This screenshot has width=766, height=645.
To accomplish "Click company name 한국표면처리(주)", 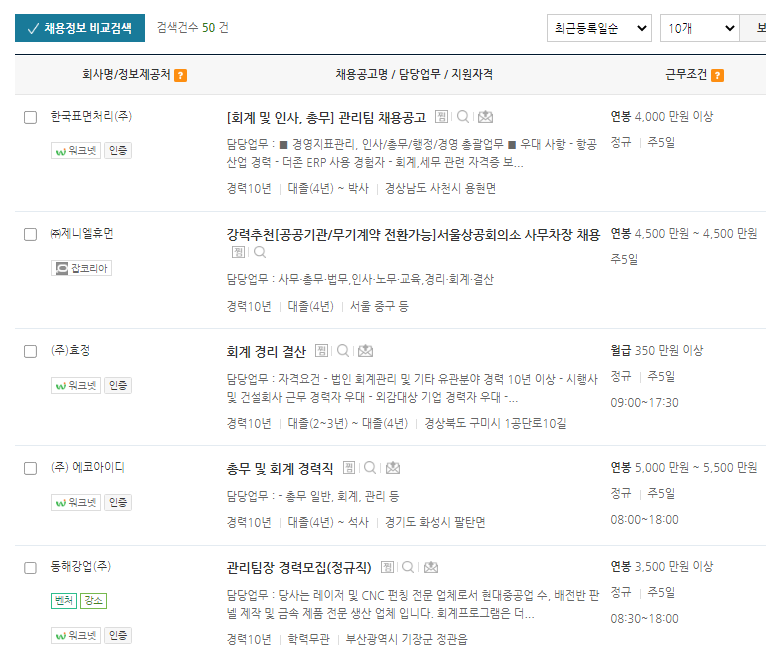I will 91,116.
